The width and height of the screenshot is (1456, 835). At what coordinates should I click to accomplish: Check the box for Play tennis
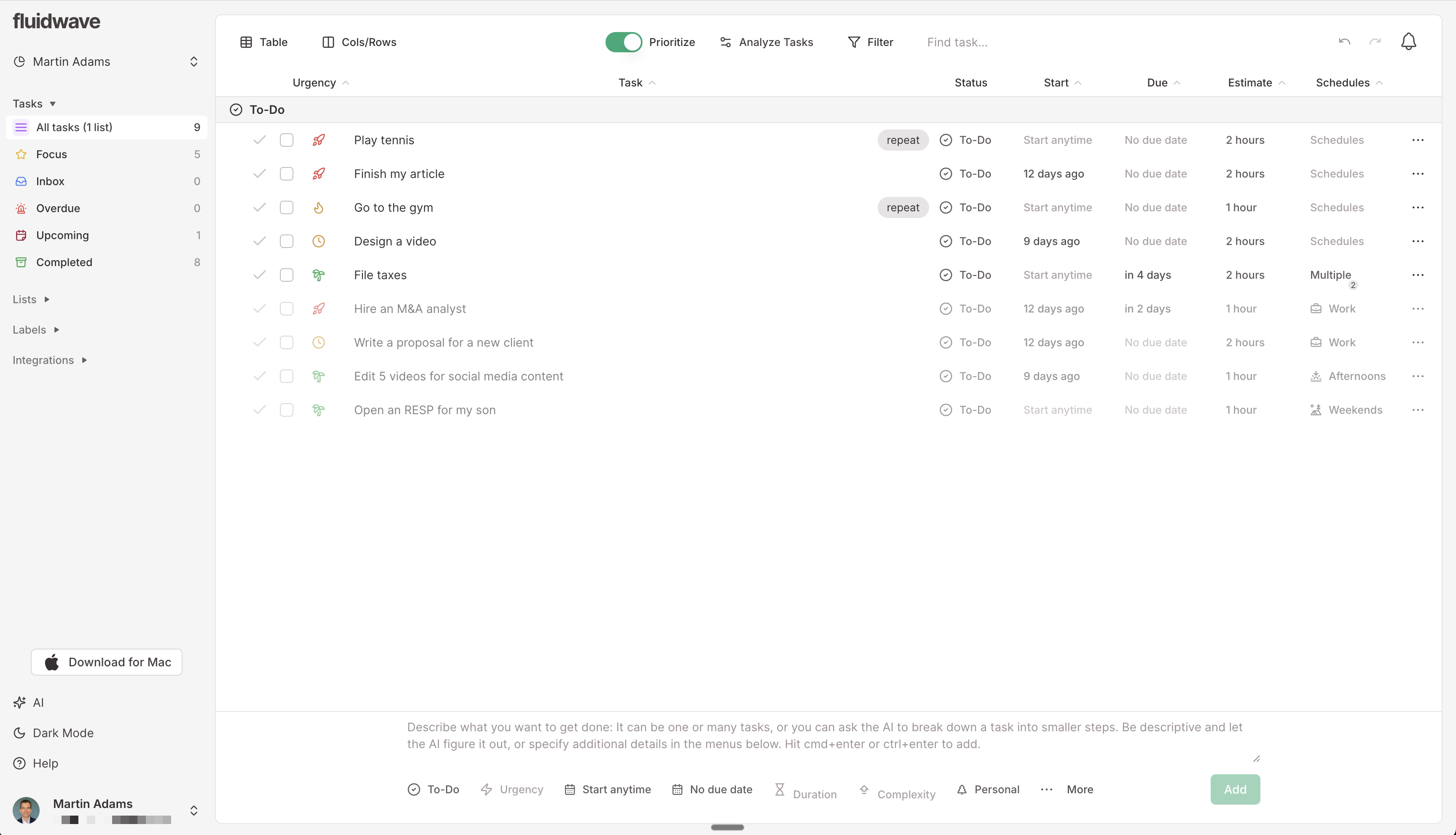287,140
